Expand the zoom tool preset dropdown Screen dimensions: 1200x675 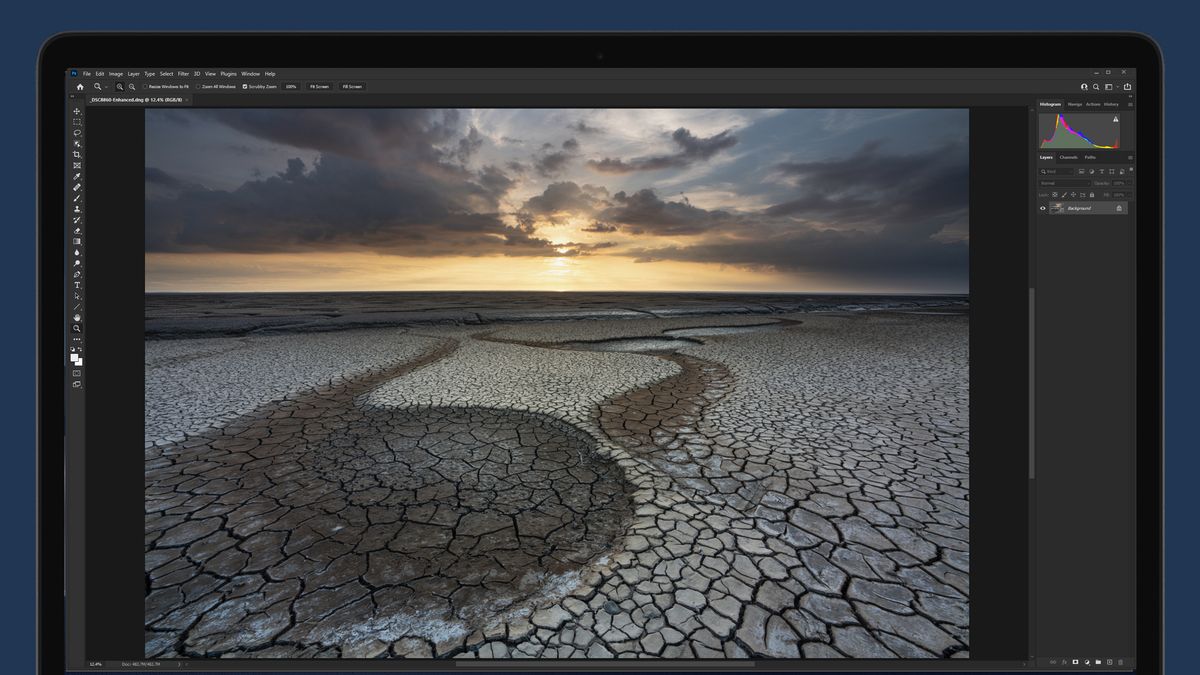(x=105, y=87)
